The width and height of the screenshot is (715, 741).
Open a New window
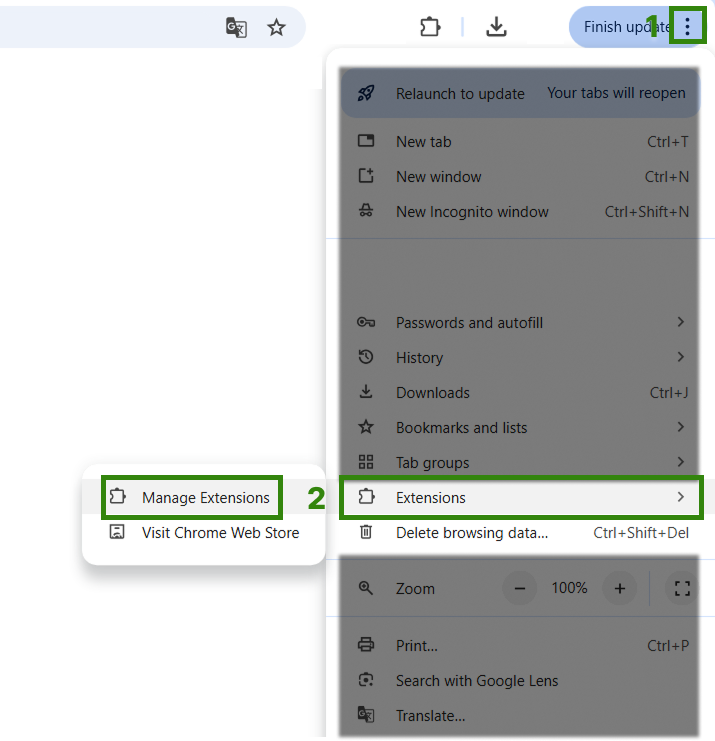(520, 176)
